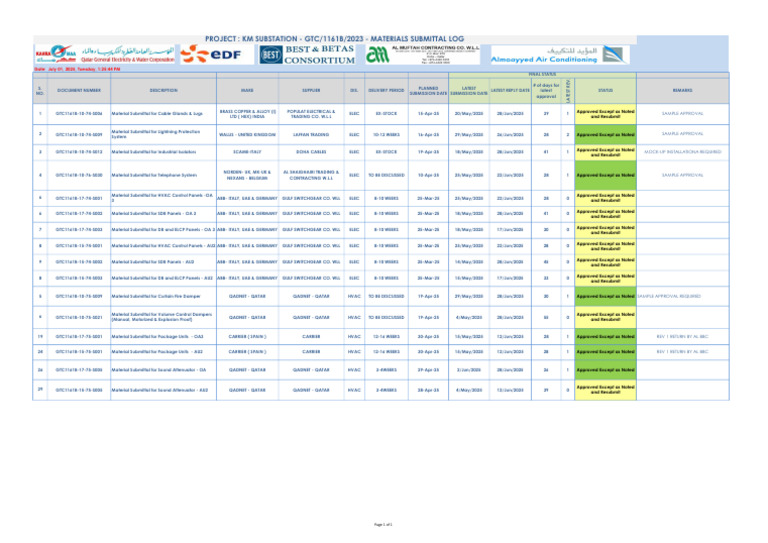Click TO BE DISCUSSED in Telephone System row
Image resolution: width=768 pixels, height=543 pixels.
pos(386,175)
